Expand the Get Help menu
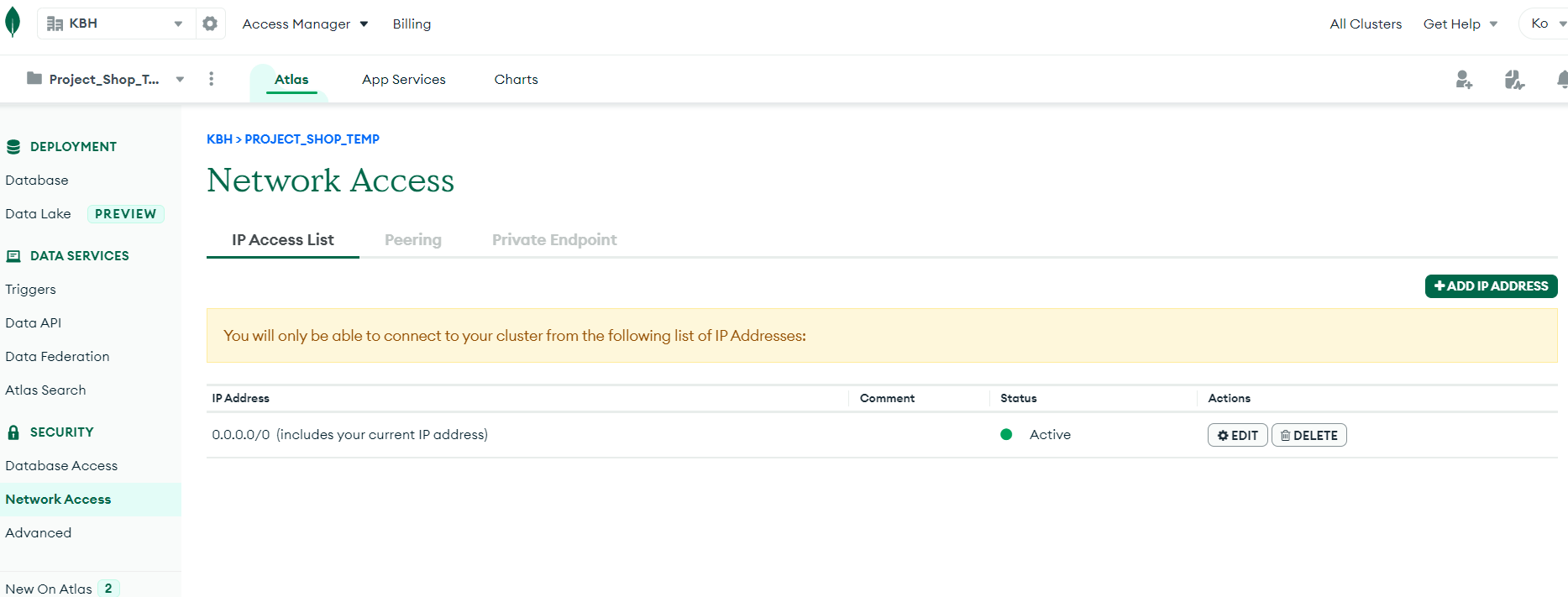This screenshot has width=1568, height=597. pos(1460,24)
